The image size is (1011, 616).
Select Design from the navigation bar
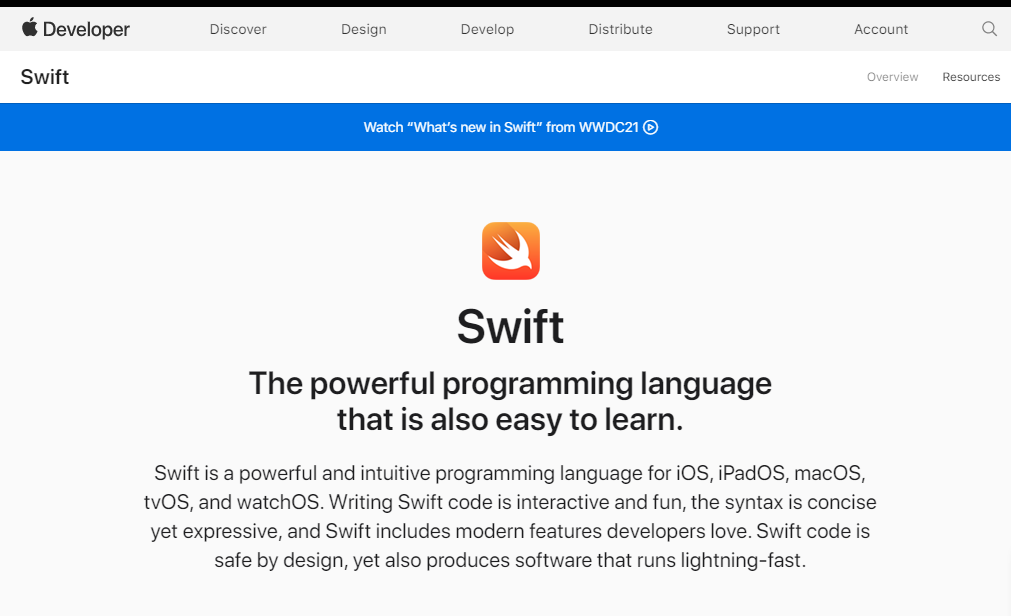pyautogui.click(x=363, y=29)
